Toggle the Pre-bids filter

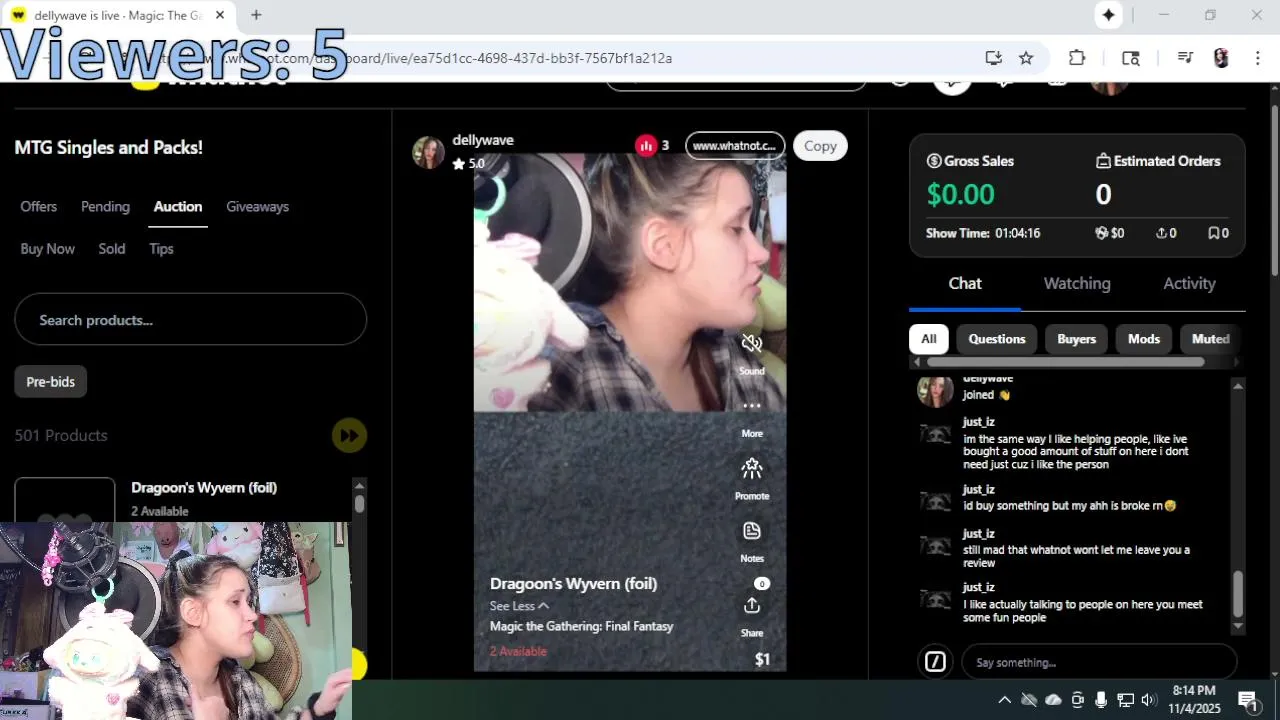point(51,381)
